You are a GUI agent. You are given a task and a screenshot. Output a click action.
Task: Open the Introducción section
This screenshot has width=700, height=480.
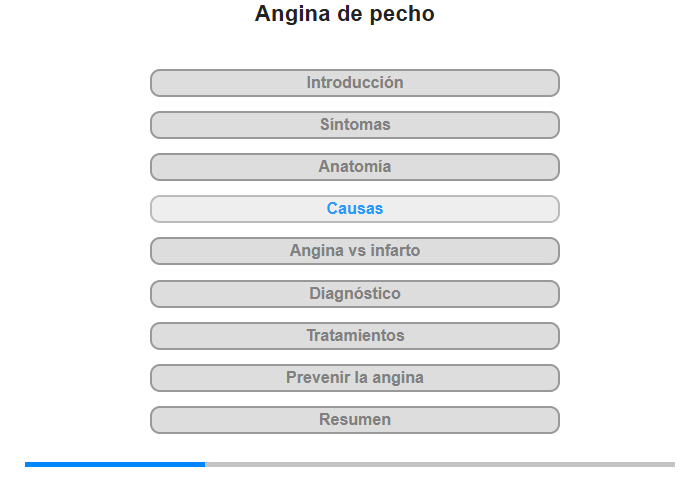pos(355,83)
